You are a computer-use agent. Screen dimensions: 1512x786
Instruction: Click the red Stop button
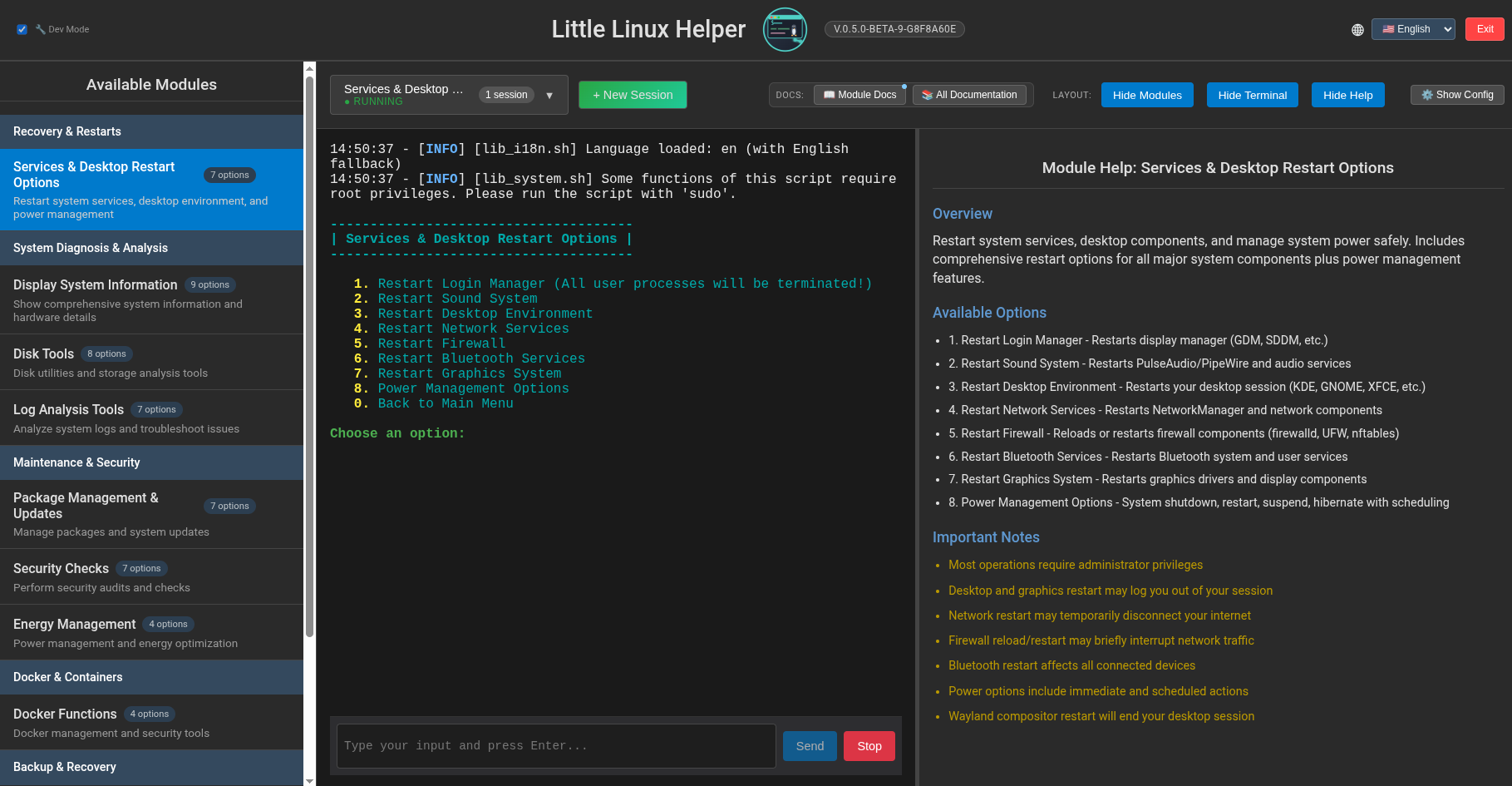pos(869,746)
